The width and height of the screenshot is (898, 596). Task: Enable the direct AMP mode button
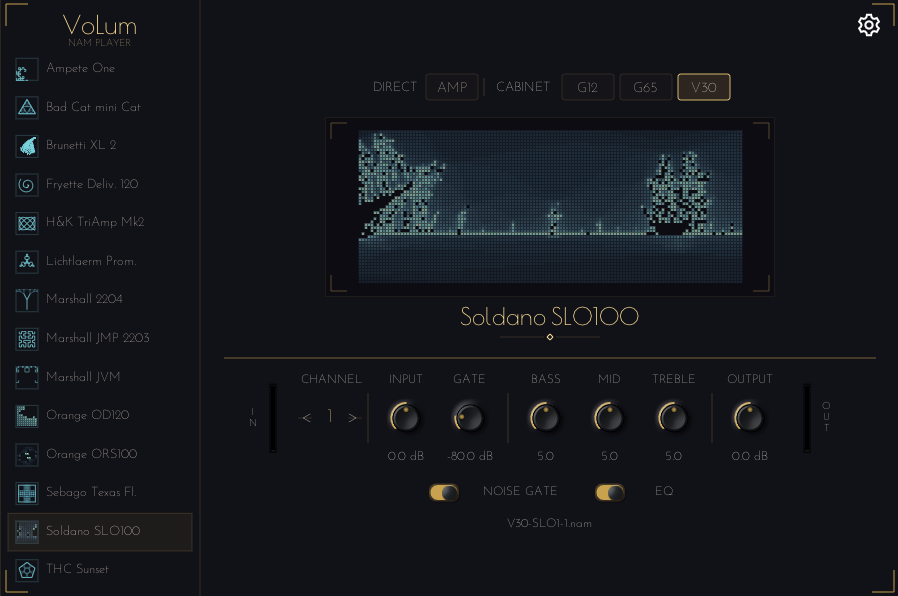click(x=452, y=87)
